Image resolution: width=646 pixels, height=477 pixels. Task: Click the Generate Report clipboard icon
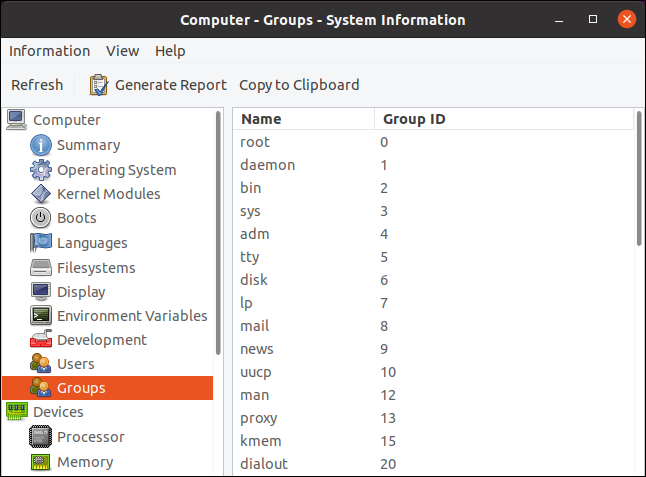(x=98, y=85)
